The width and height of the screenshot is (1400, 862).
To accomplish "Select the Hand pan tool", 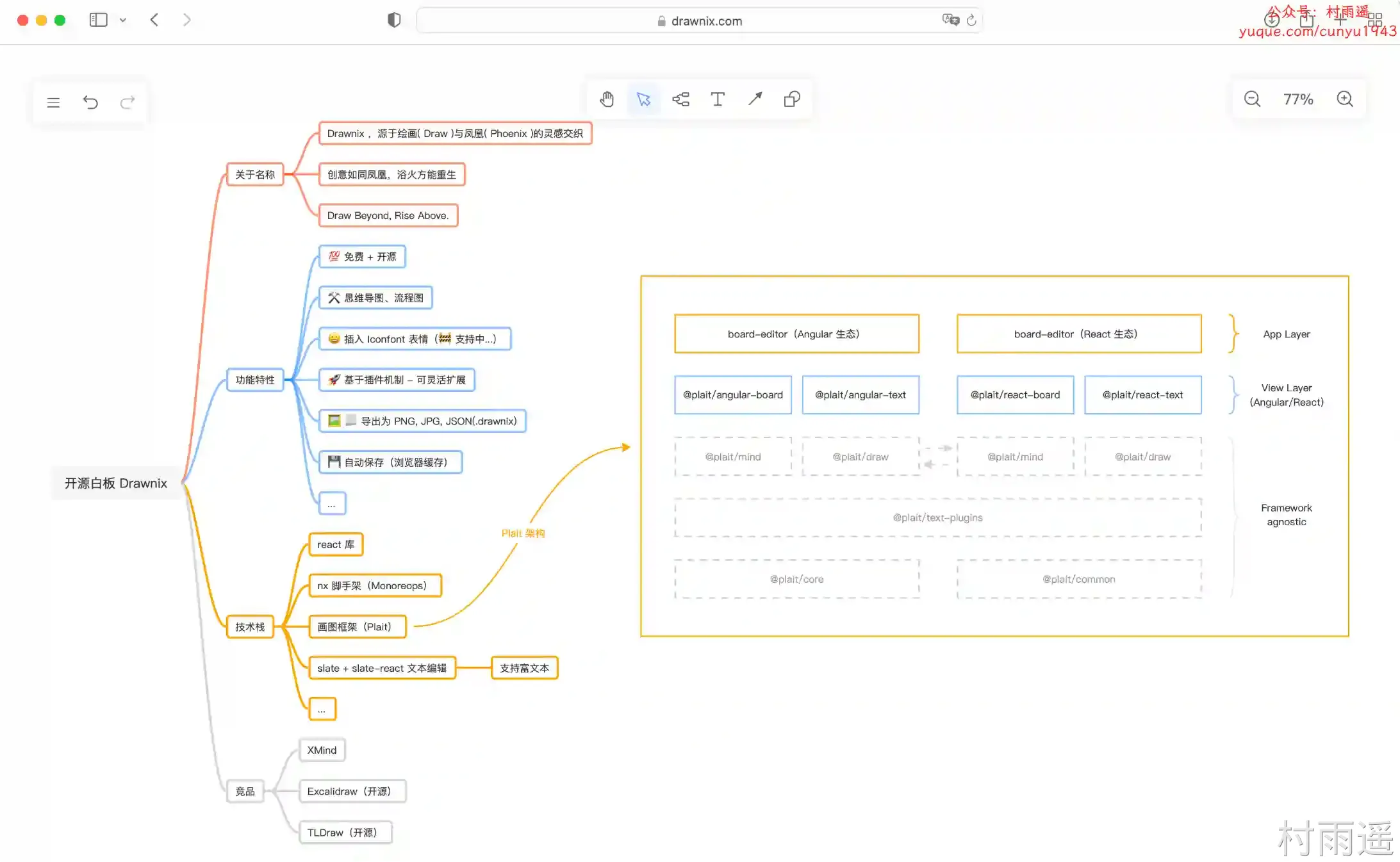I will click(x=607, y=99).
